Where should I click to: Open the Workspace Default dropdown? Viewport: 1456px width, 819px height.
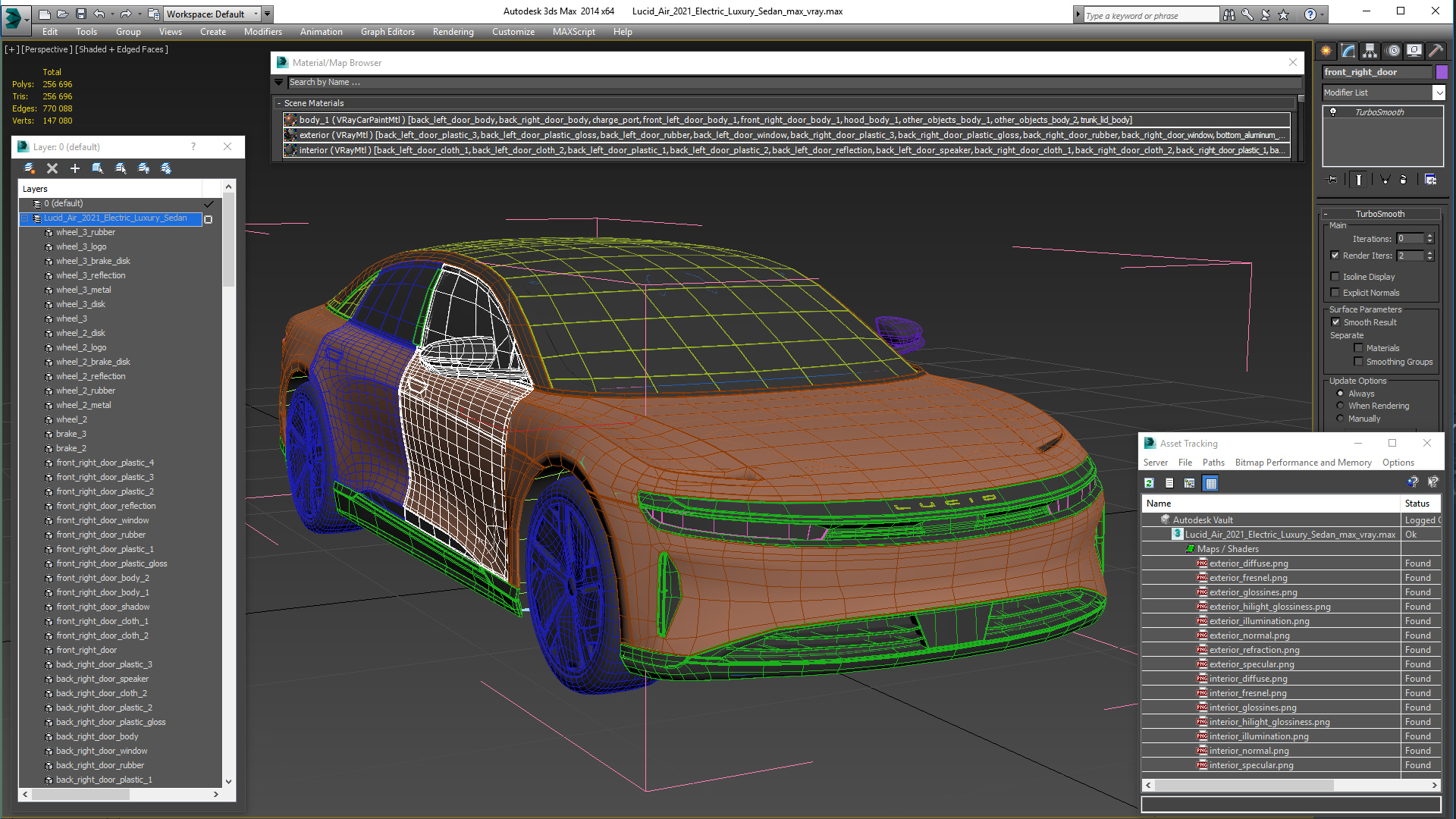point(212,14)
